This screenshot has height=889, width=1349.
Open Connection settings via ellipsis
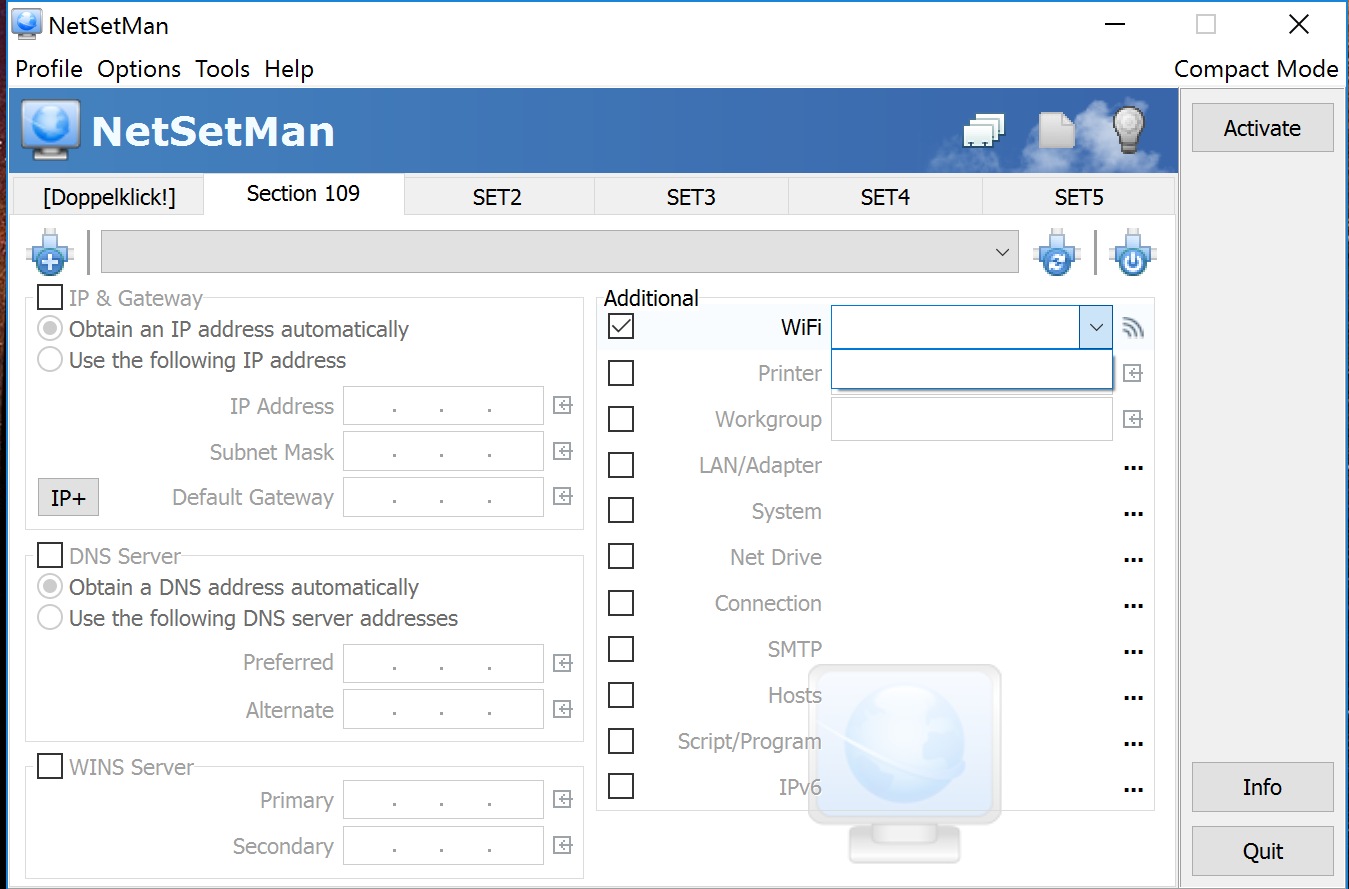(x=1133, y=605)
